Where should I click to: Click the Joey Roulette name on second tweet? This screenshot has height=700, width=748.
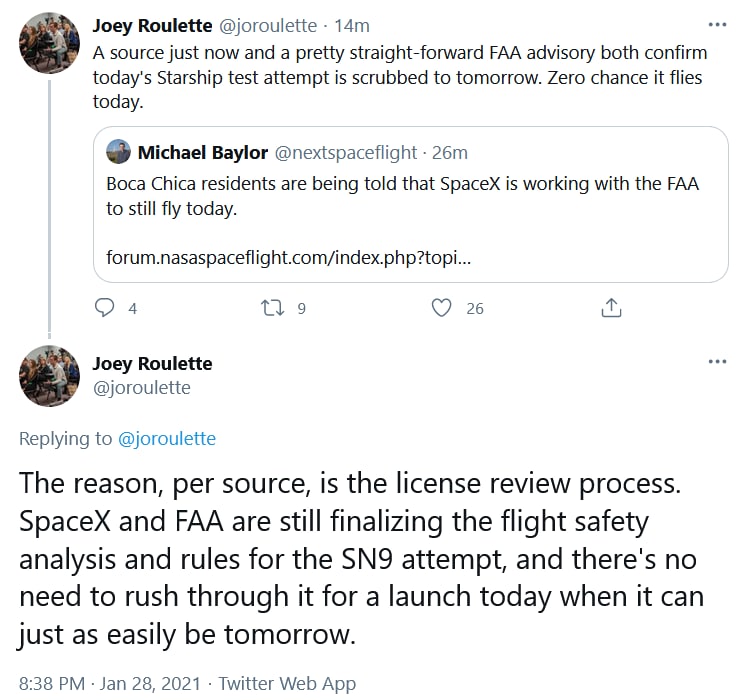(x=152, y=363)
